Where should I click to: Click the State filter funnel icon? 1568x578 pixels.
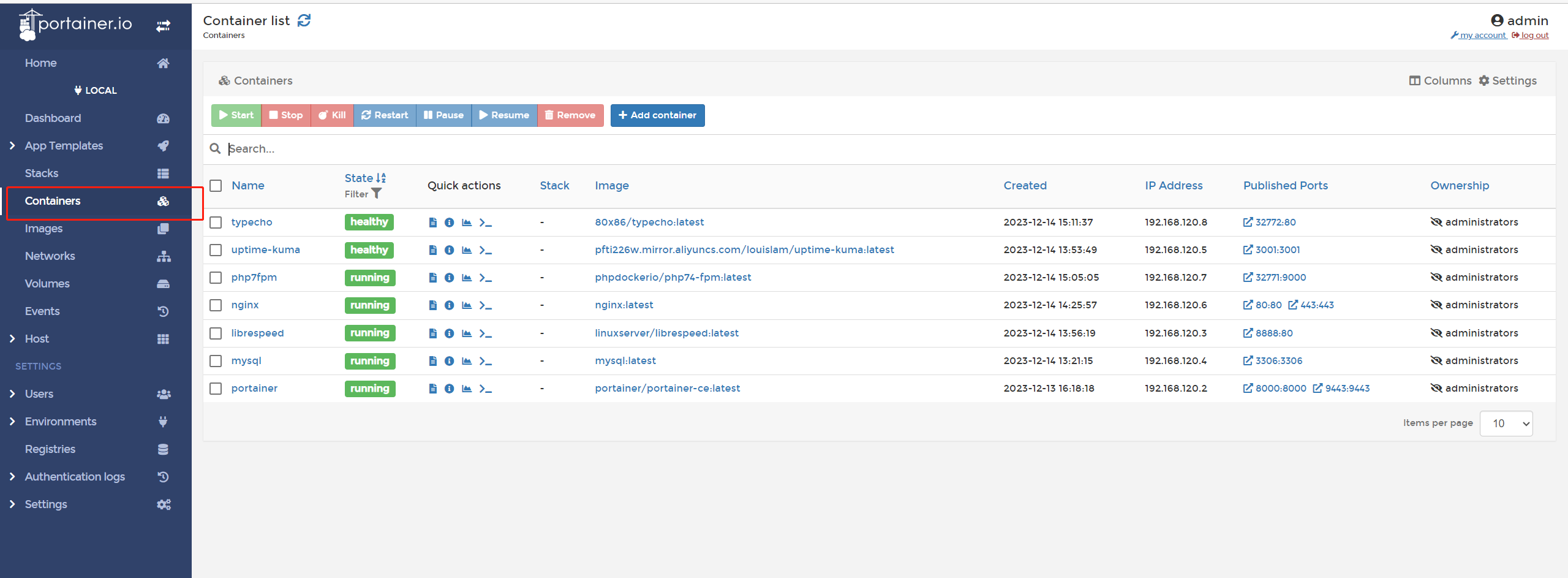point(377,194)
